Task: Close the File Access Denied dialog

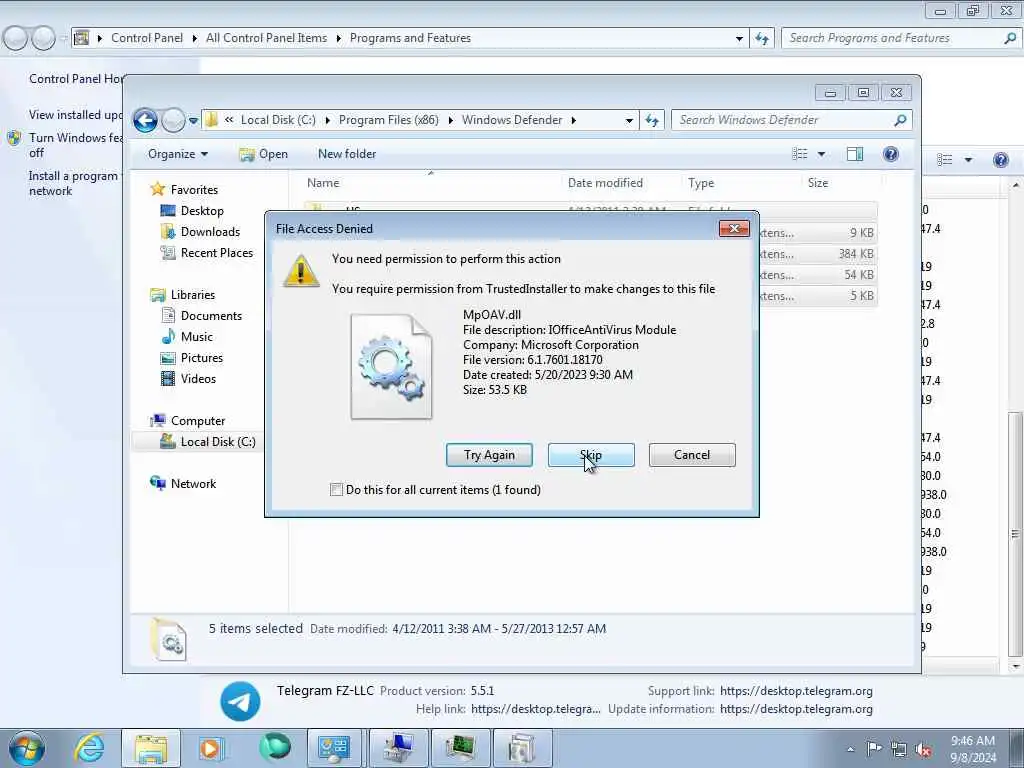Action: point(734,229)
